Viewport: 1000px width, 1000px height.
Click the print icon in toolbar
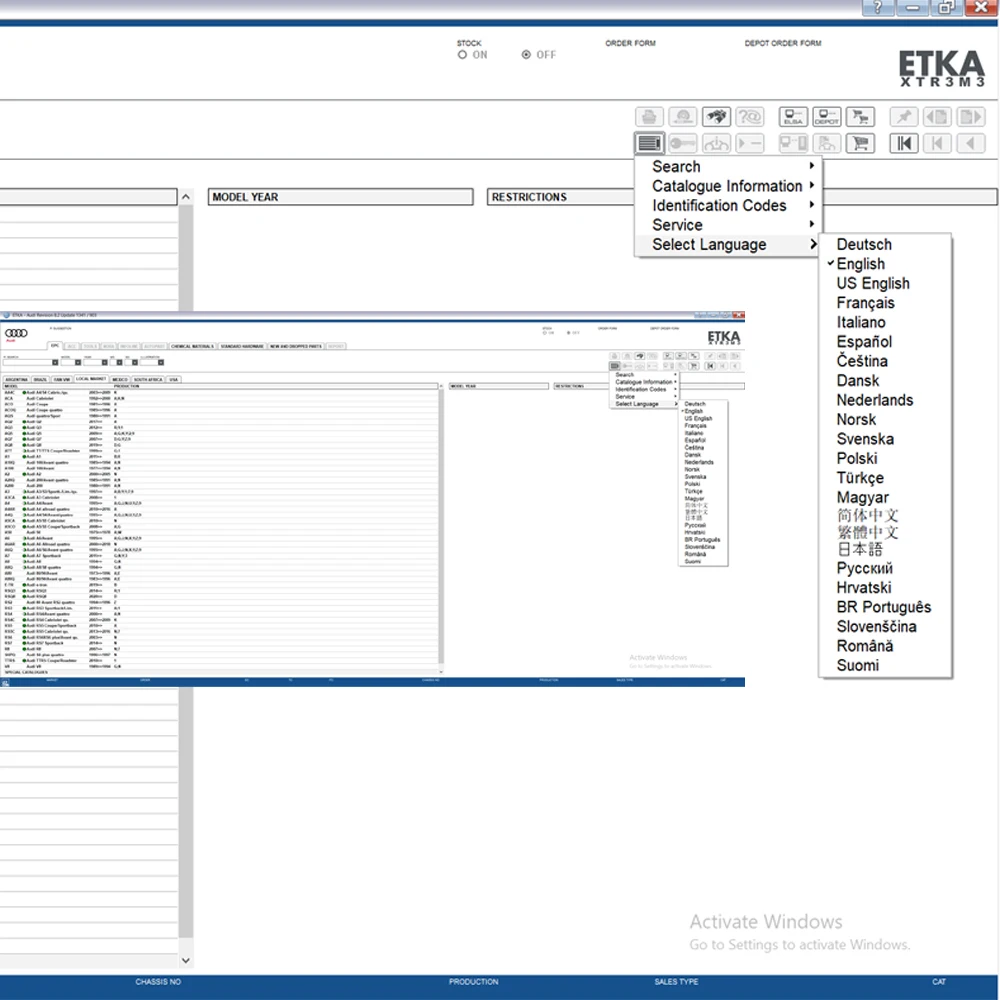tap(649, 117)
